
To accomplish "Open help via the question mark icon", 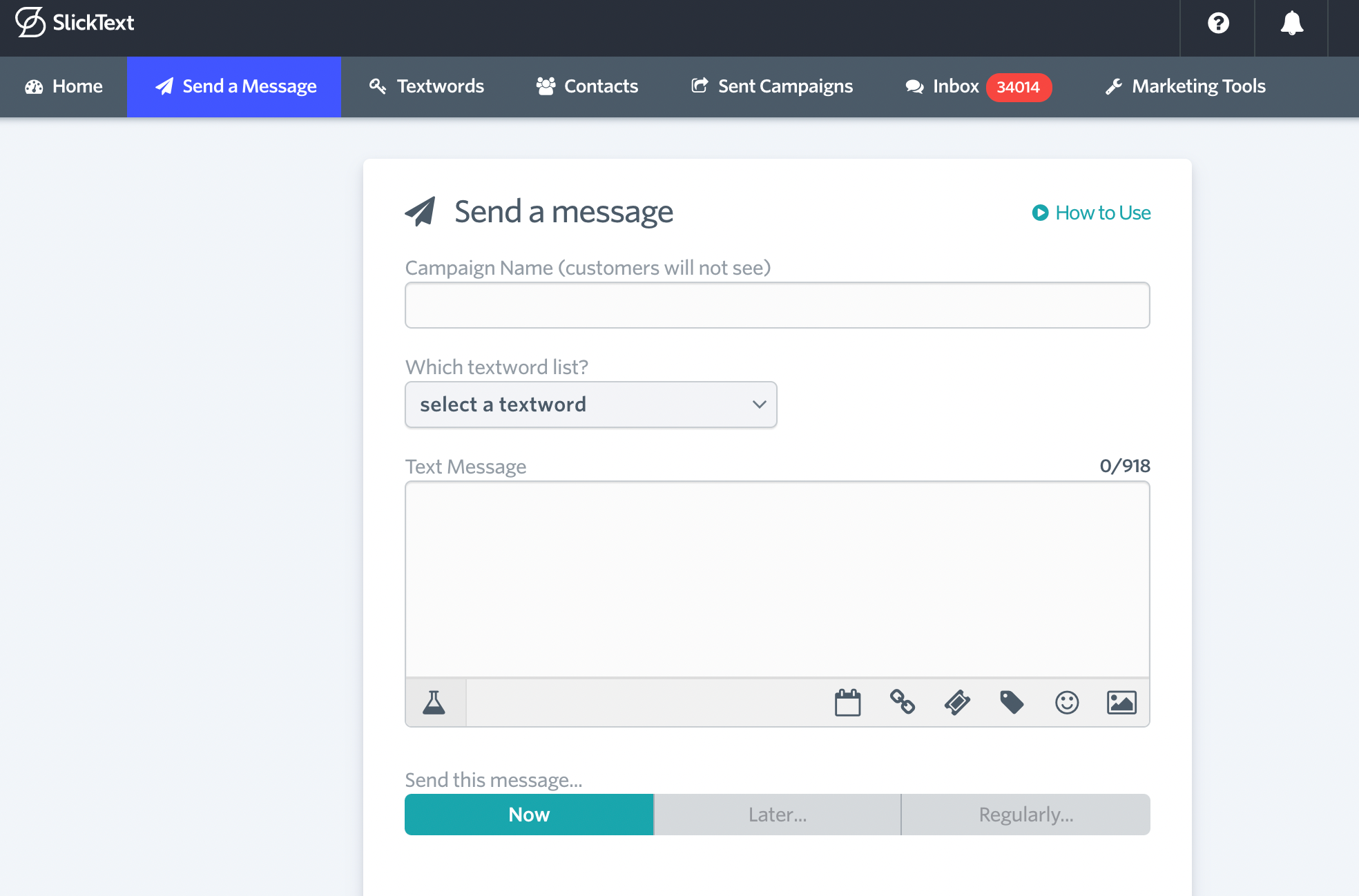I will (1217, 23).
